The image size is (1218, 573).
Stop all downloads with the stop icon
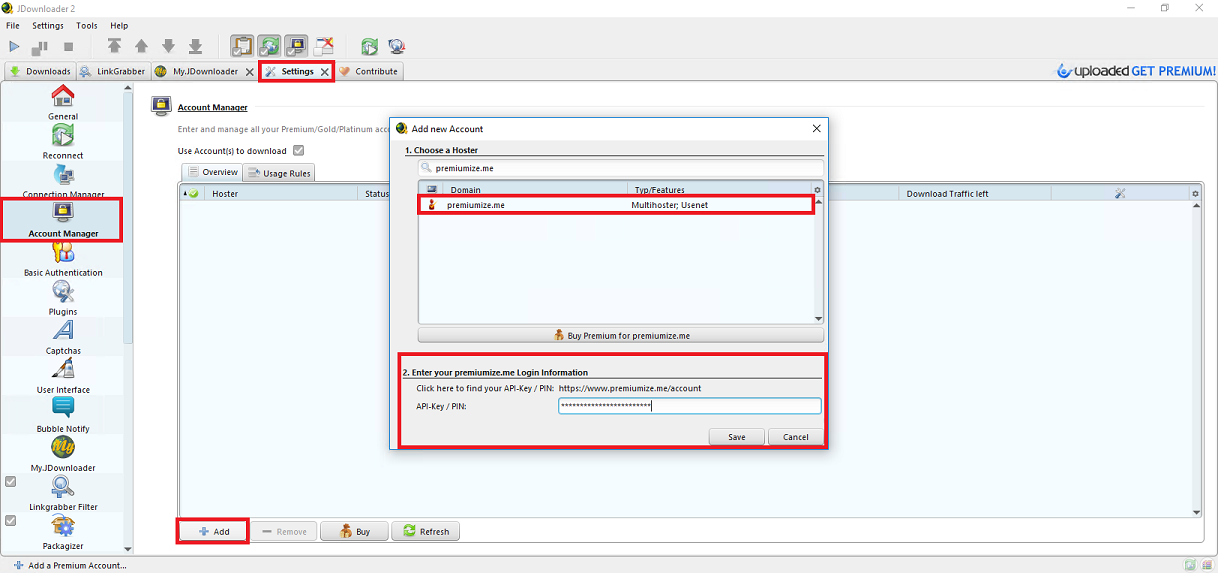point(68,46)
